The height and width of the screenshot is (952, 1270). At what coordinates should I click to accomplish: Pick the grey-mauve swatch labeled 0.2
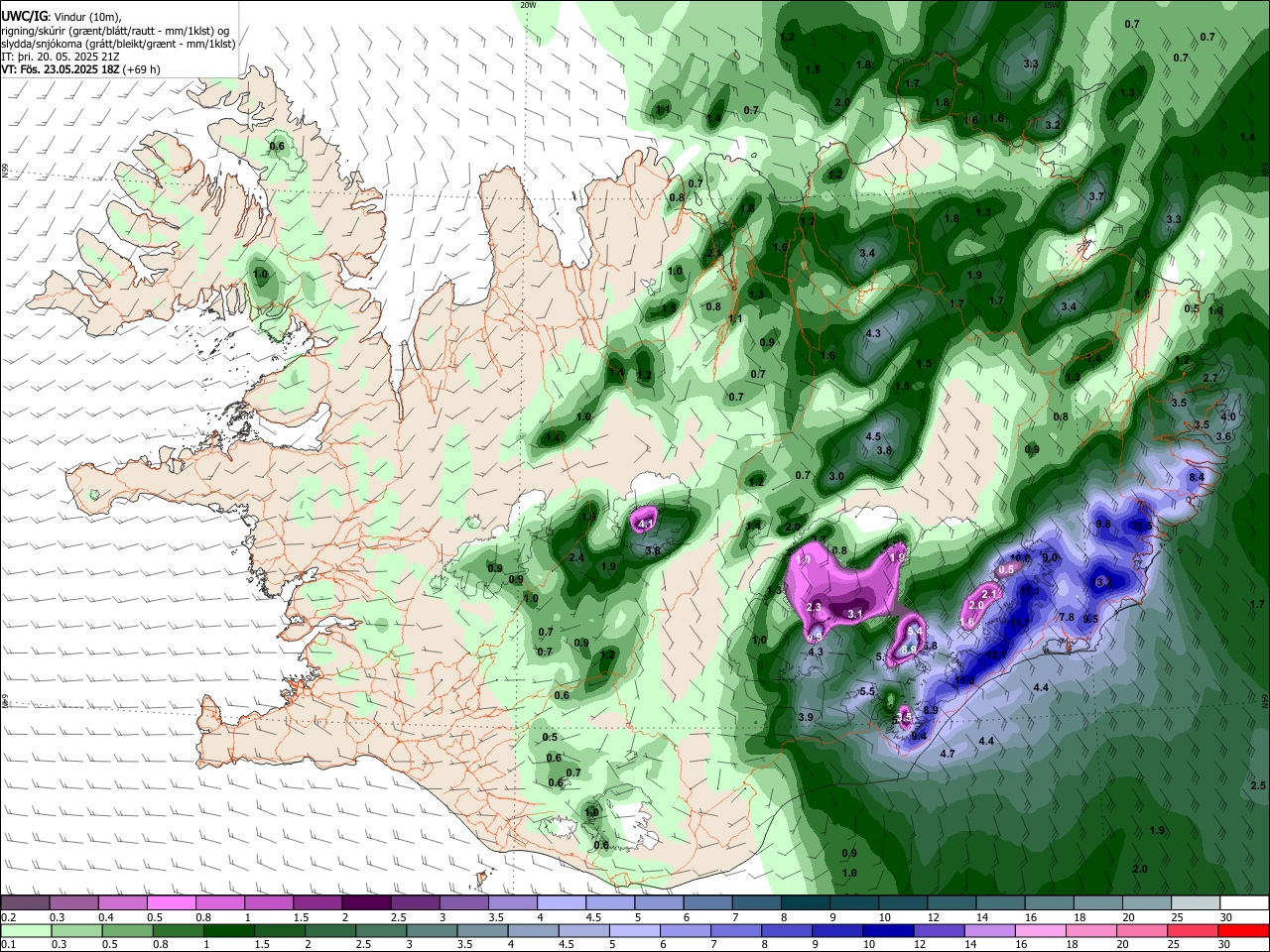[x=25, y=903]
